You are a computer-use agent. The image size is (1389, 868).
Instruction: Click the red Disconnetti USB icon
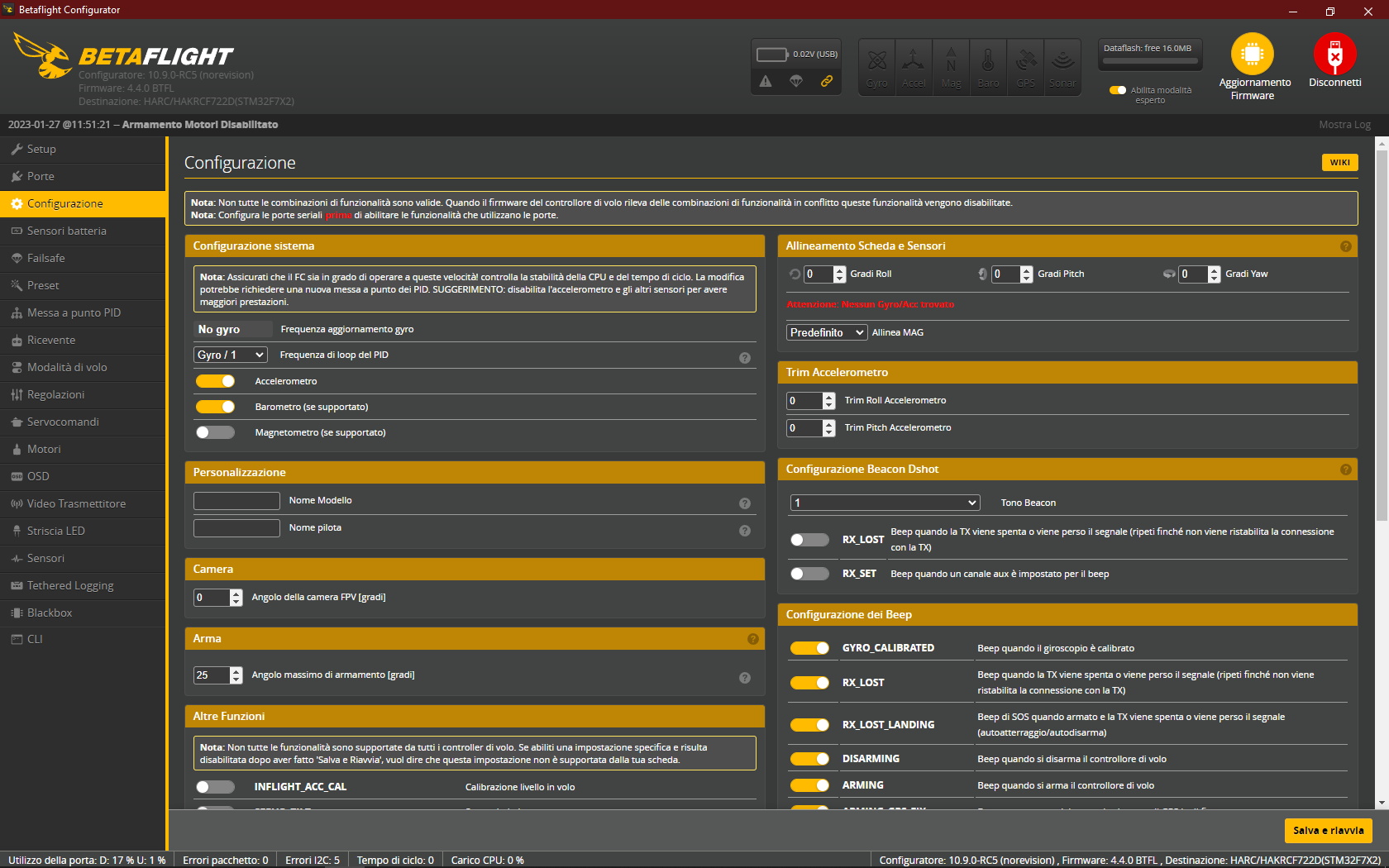click(x=1334, y=54)
